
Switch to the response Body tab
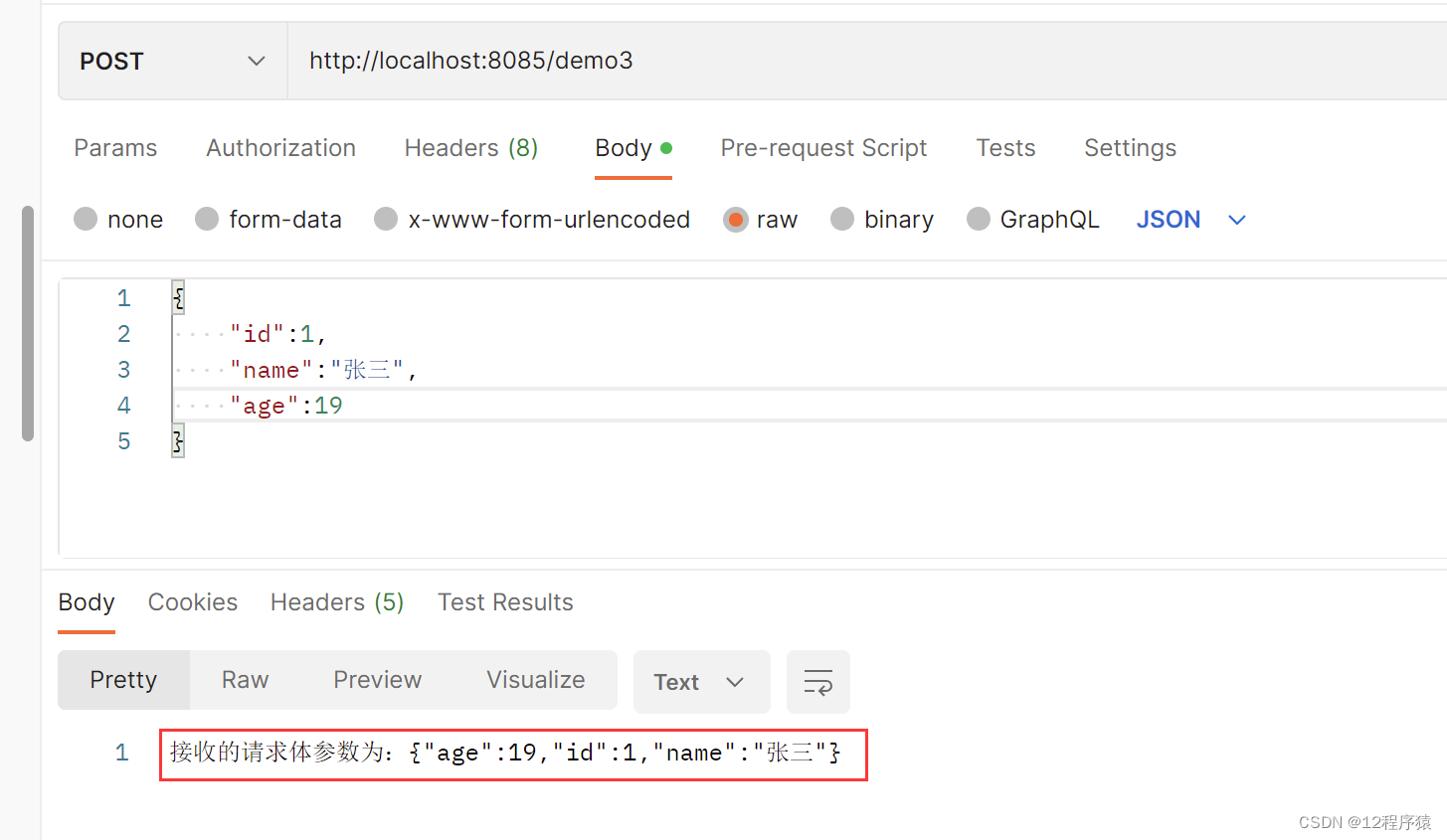tap(87, 602)
